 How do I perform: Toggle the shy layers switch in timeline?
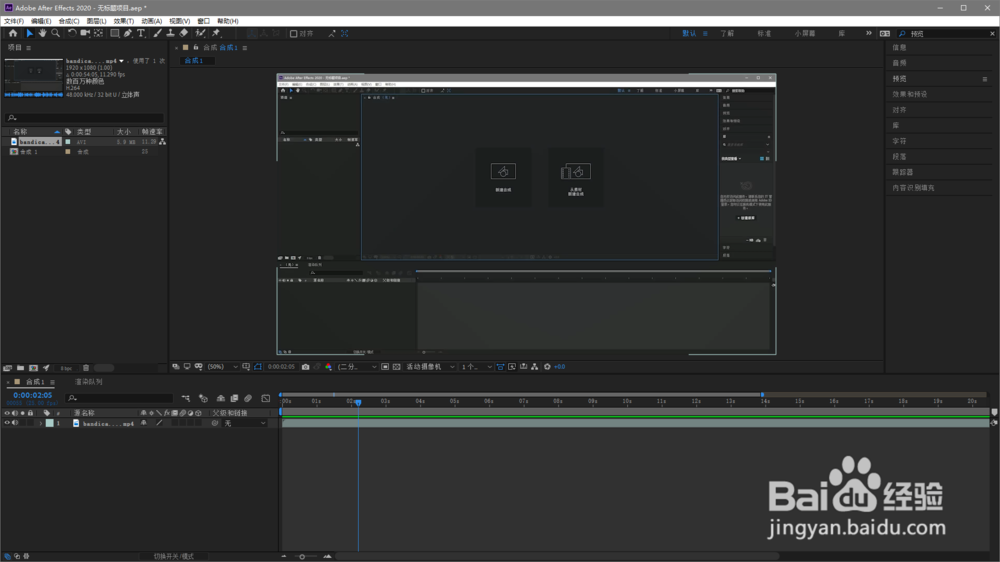pyautogui.click(x=221, y=398)
